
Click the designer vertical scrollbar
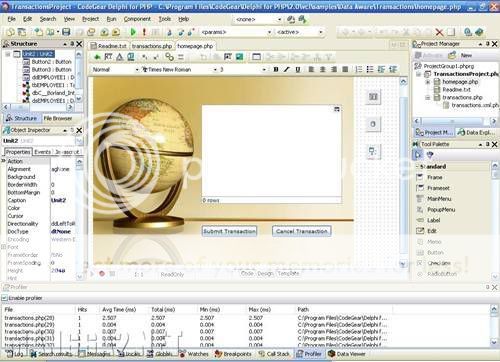[403, 173]
